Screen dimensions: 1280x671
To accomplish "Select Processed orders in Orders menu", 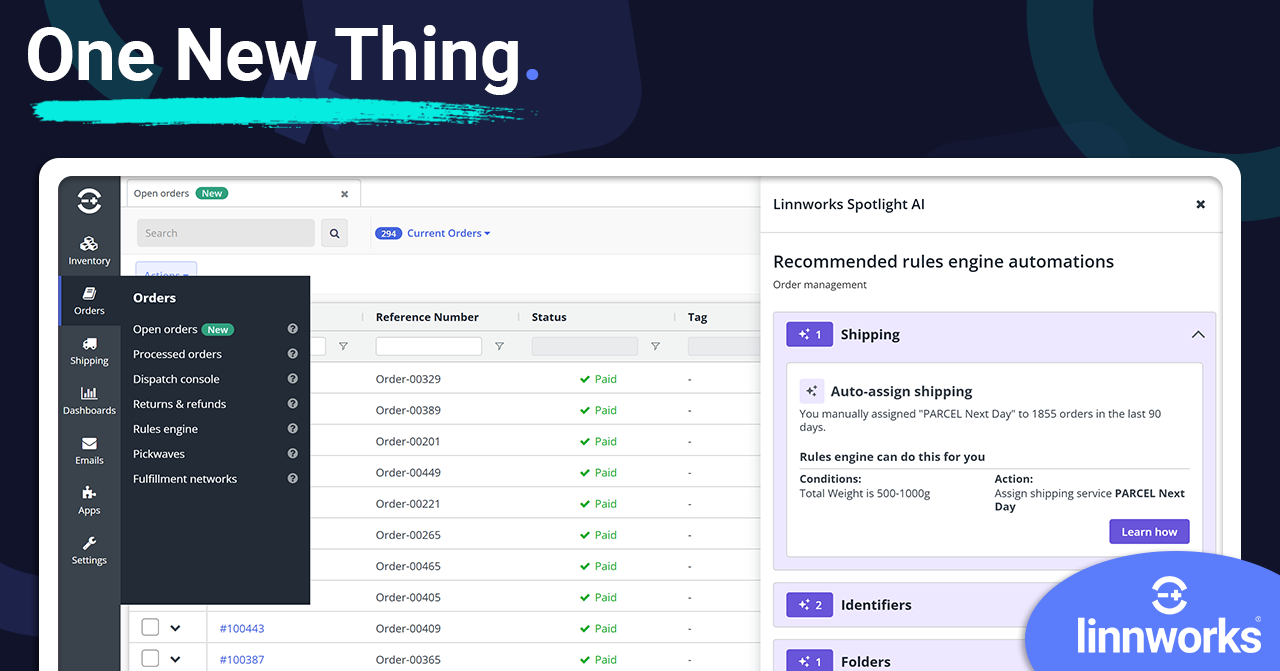I will [x=177, y=354].
